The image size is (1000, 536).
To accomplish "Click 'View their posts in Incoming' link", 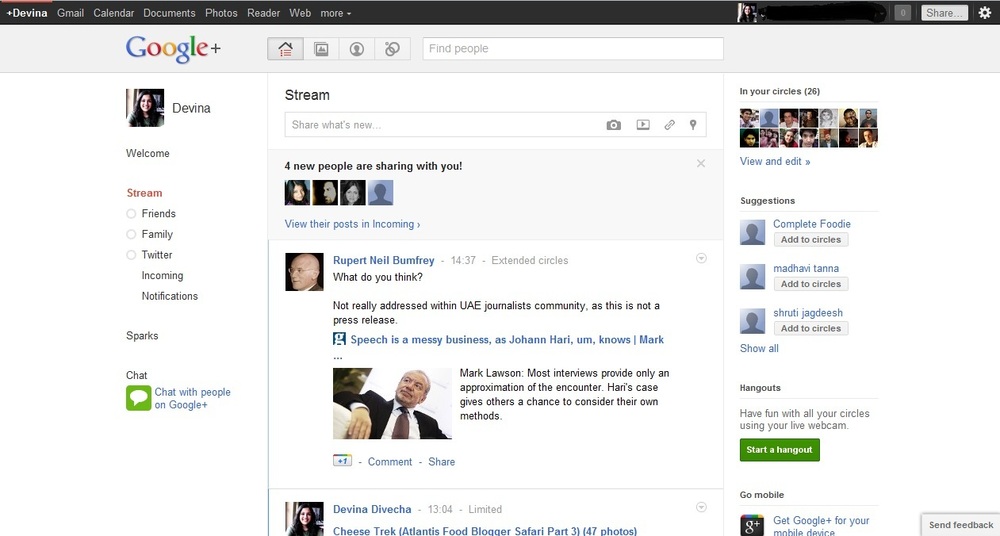I will (352, 224).
